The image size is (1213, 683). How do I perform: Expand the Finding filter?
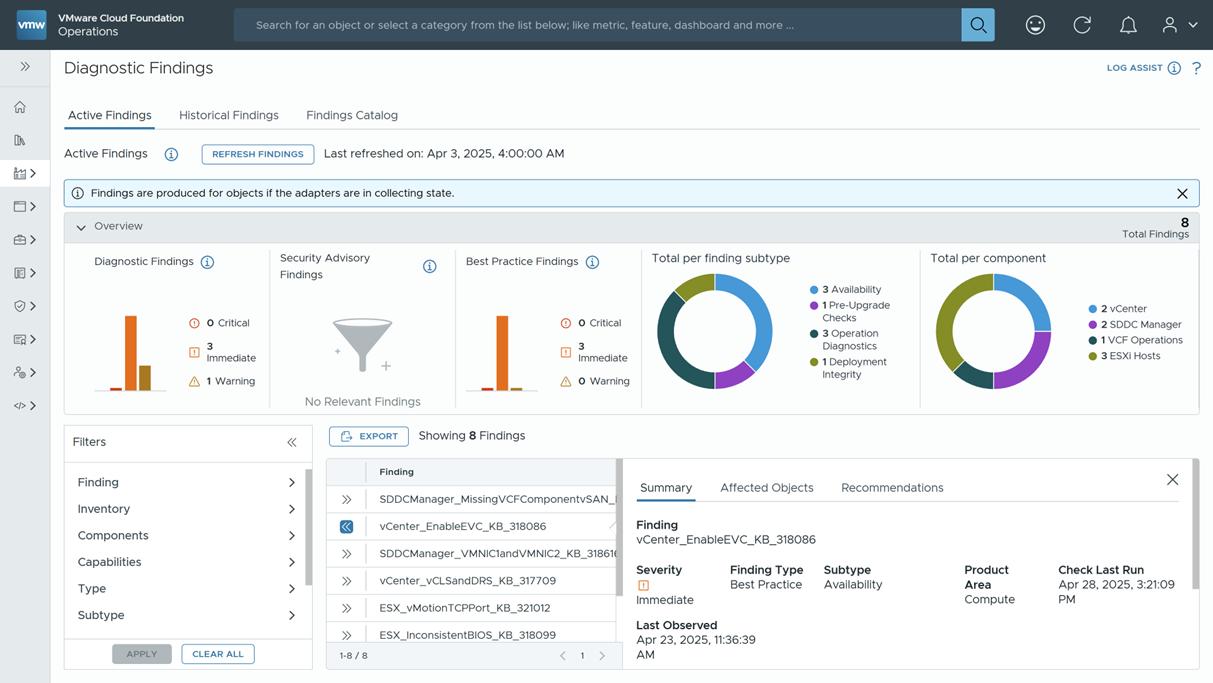point(187,482)
